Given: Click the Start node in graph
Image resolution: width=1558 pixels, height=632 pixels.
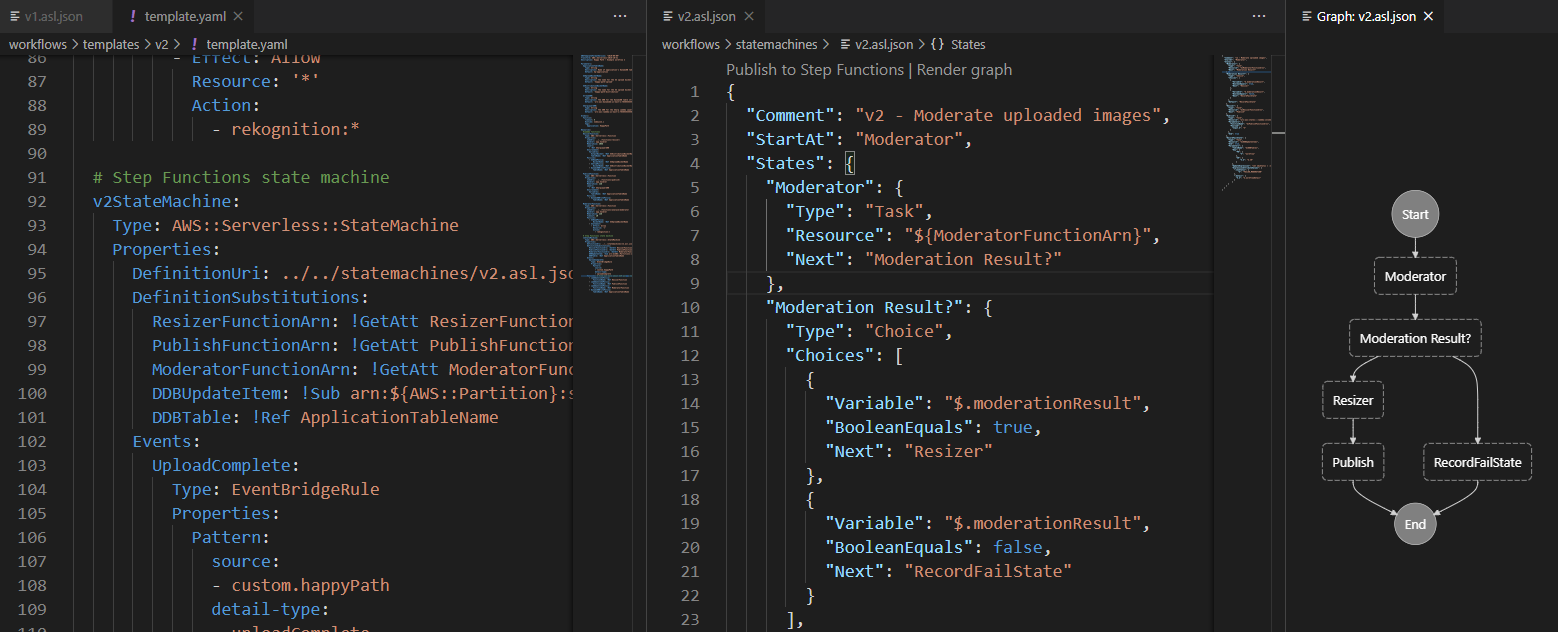Looking at the screenshot, I should [1415, 214].
